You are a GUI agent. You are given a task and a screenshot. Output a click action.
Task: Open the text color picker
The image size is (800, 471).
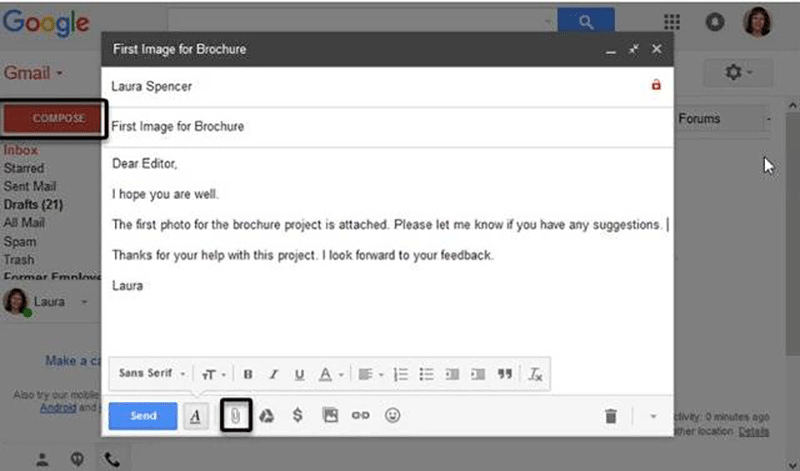coord(329,374)
